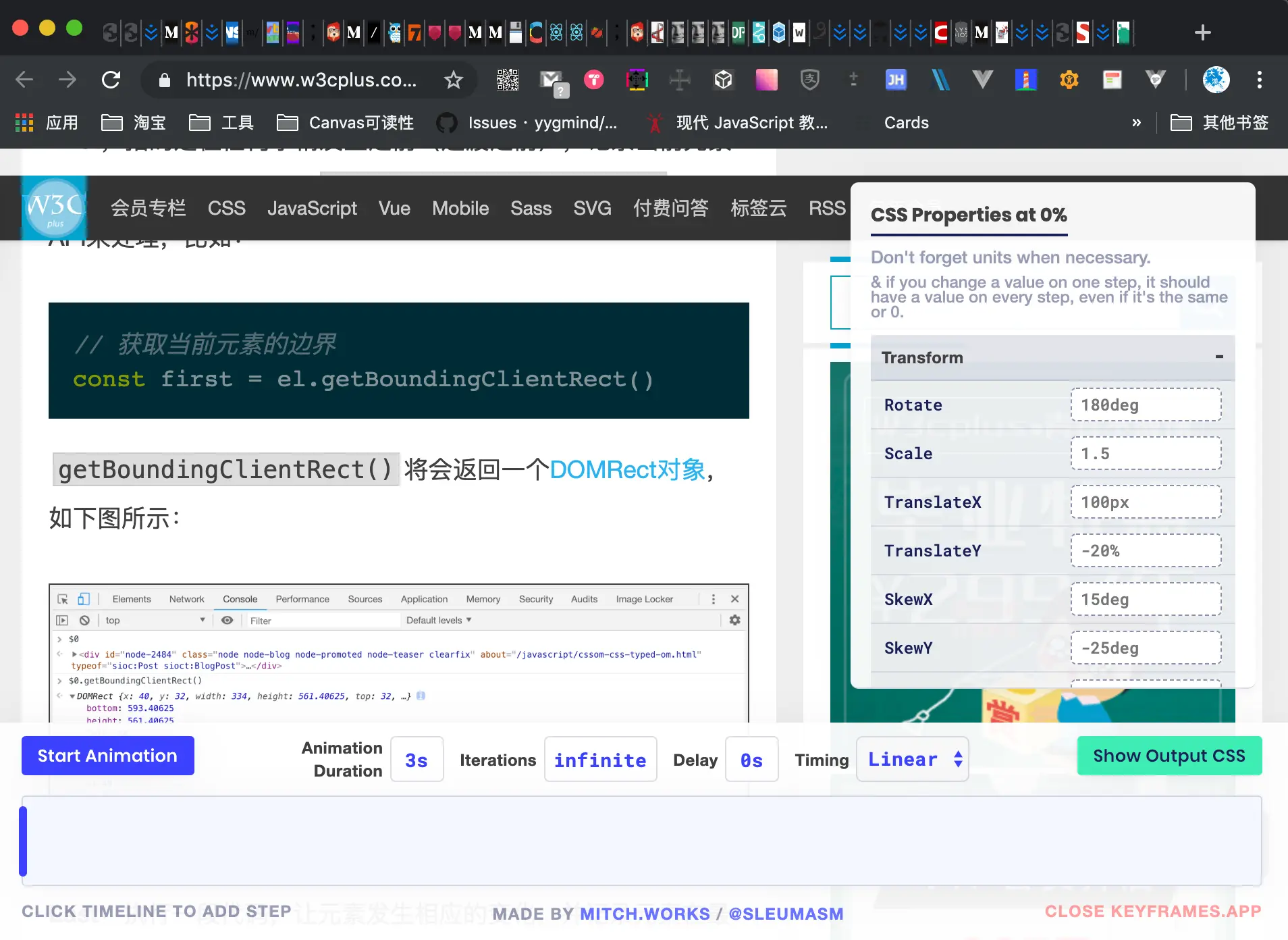Click Show Output CSS button
Image resolution: width=1288 pixels, height=940 pixels.
point(1169,756)
